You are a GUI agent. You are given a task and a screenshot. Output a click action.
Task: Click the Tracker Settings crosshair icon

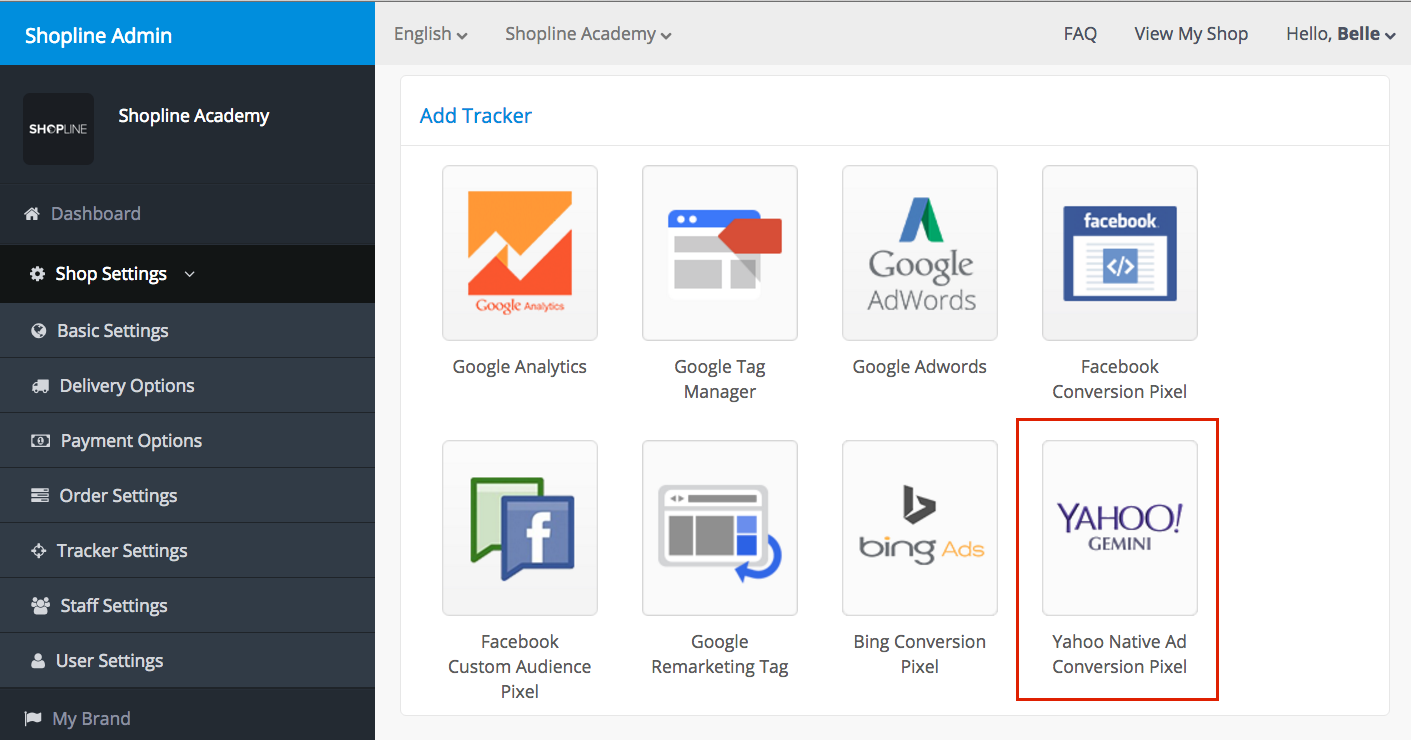pyautogui.click(x=39, y=551)
